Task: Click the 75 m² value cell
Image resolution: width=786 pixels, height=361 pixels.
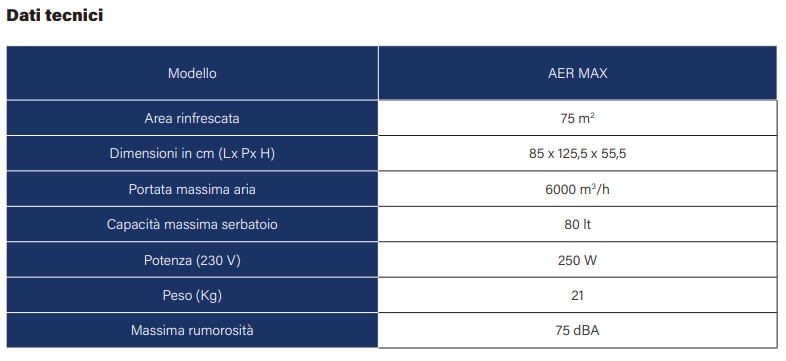Action: coord(577,118)
